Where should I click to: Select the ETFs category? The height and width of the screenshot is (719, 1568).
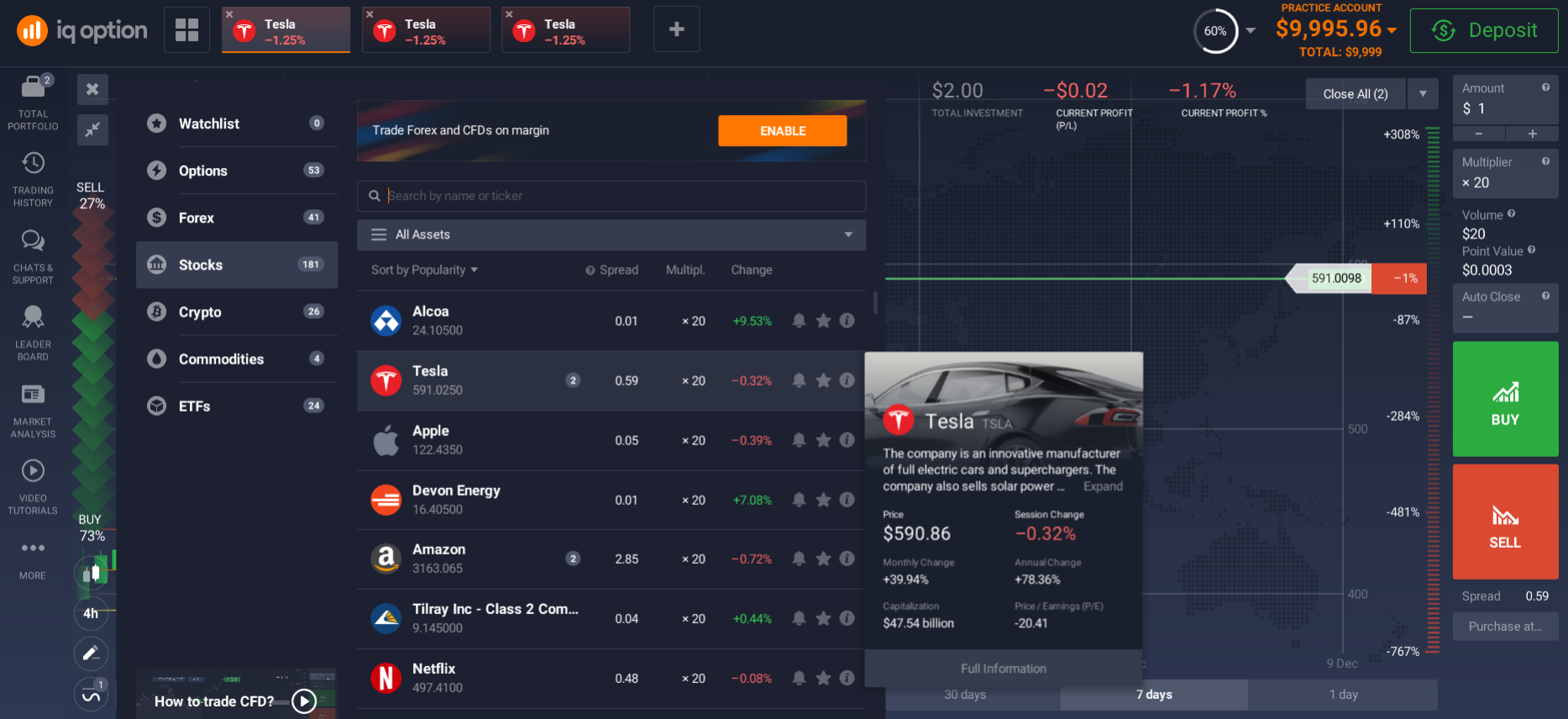[x=237, y=406]
